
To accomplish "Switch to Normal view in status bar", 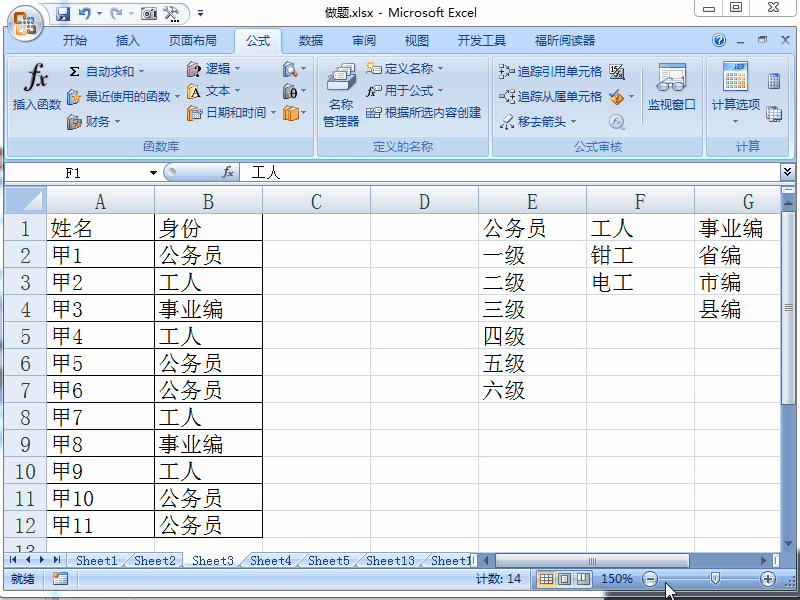I will pyautogui.click(x=546, y=579).
